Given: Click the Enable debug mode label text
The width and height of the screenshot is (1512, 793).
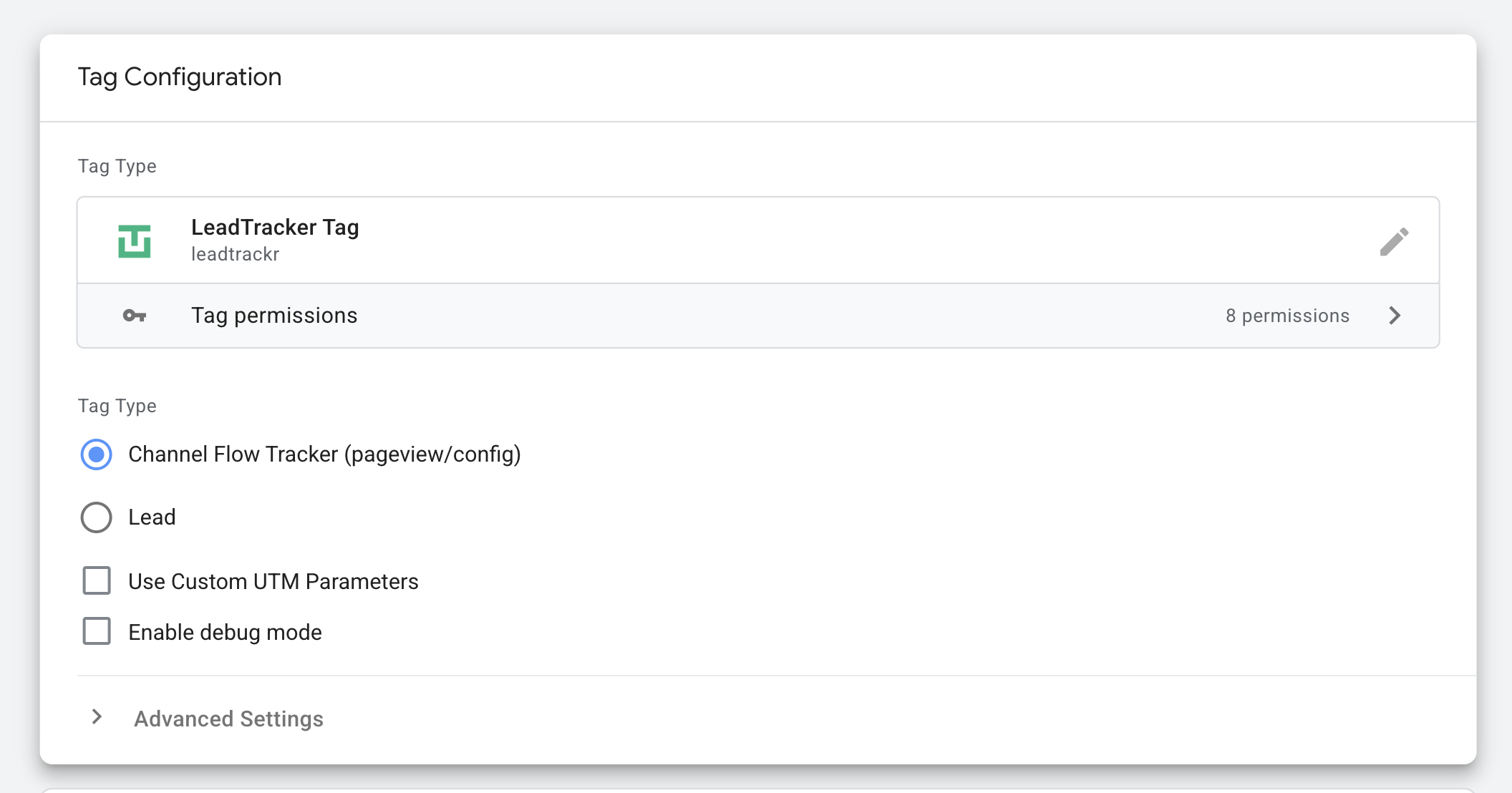Looking at the screenshot, I should click(224, 632).
